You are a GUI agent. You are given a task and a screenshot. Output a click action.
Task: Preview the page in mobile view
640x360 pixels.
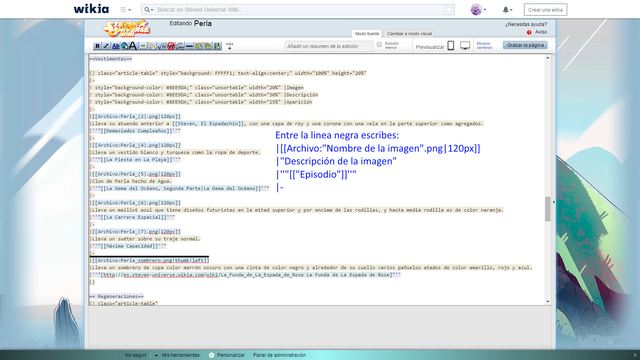tap(451, 46)
